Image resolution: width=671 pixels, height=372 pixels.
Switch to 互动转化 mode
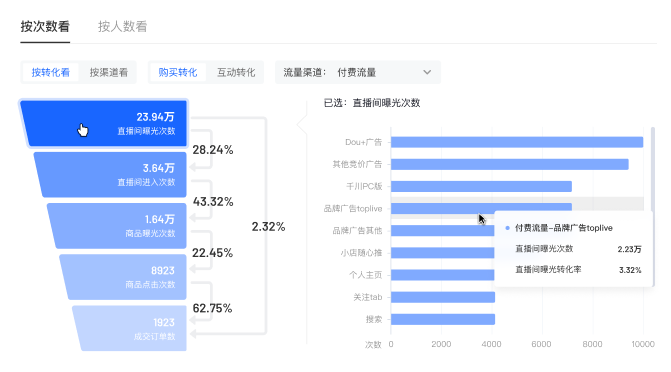[x=236, y=72]
